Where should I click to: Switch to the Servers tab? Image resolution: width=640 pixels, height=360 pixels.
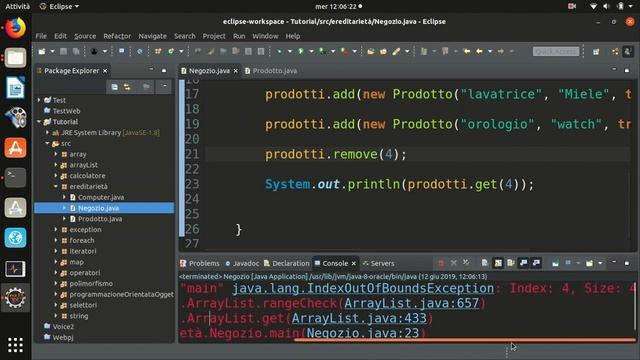(378, 263)
